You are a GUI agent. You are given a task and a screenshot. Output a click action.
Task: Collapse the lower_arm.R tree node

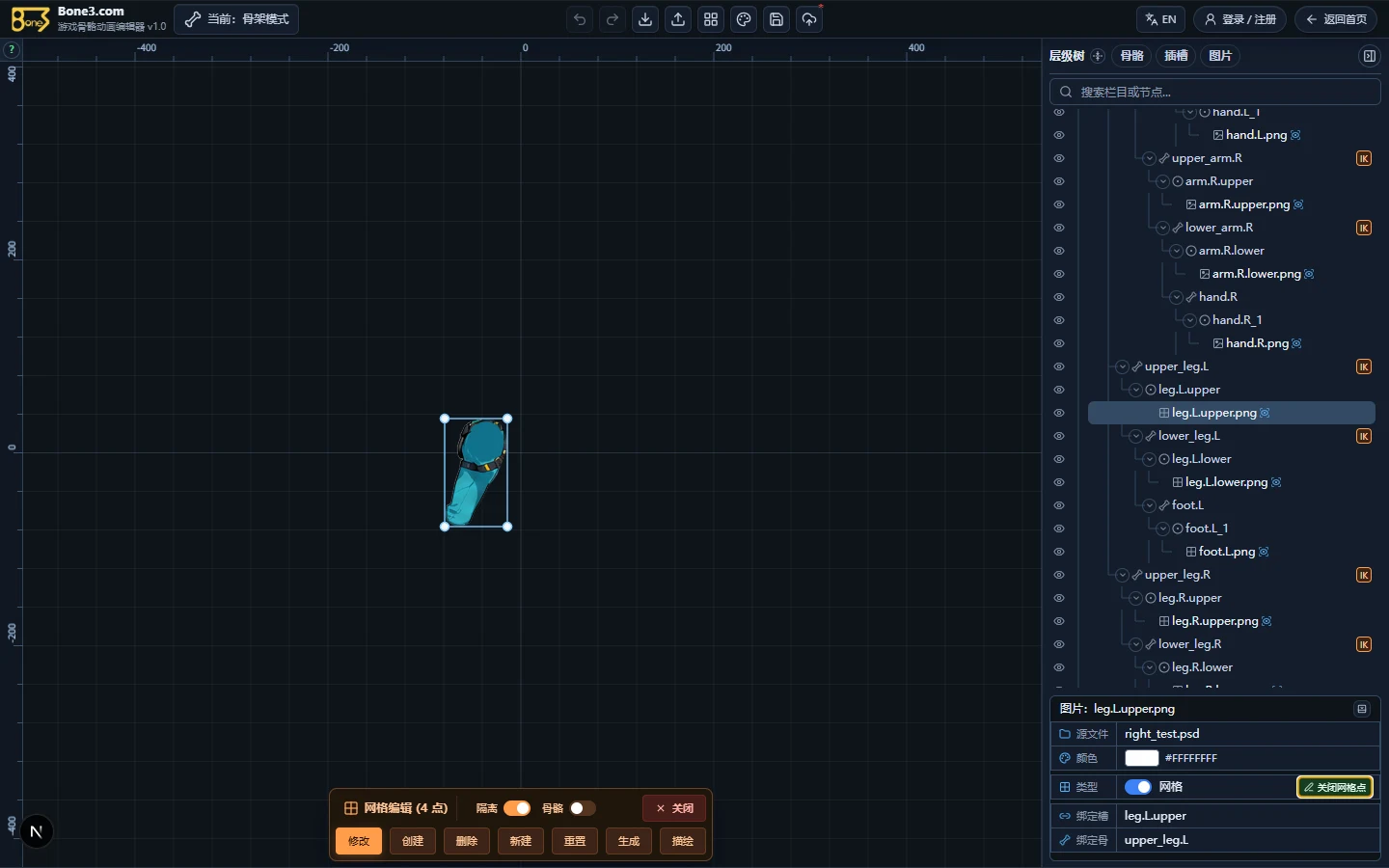[1162, 228]
